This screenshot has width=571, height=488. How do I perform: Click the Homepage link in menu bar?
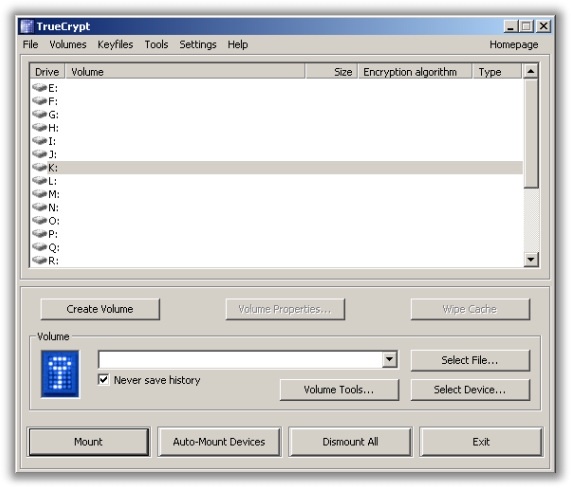(x=513, y=44)
